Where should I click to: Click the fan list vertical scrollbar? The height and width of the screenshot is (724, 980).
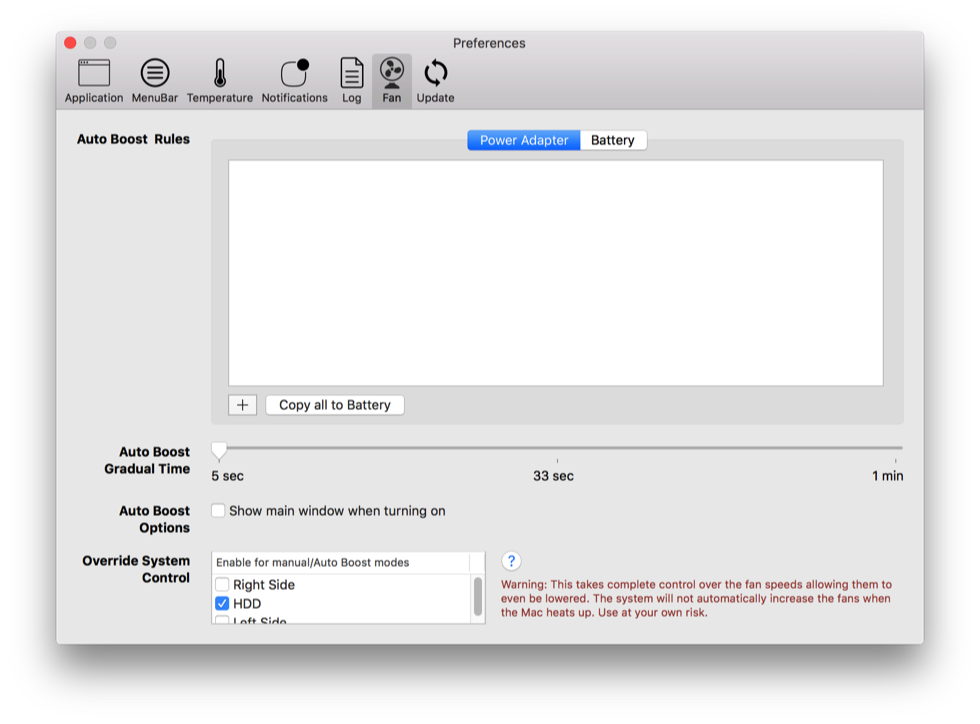(478, 597)
